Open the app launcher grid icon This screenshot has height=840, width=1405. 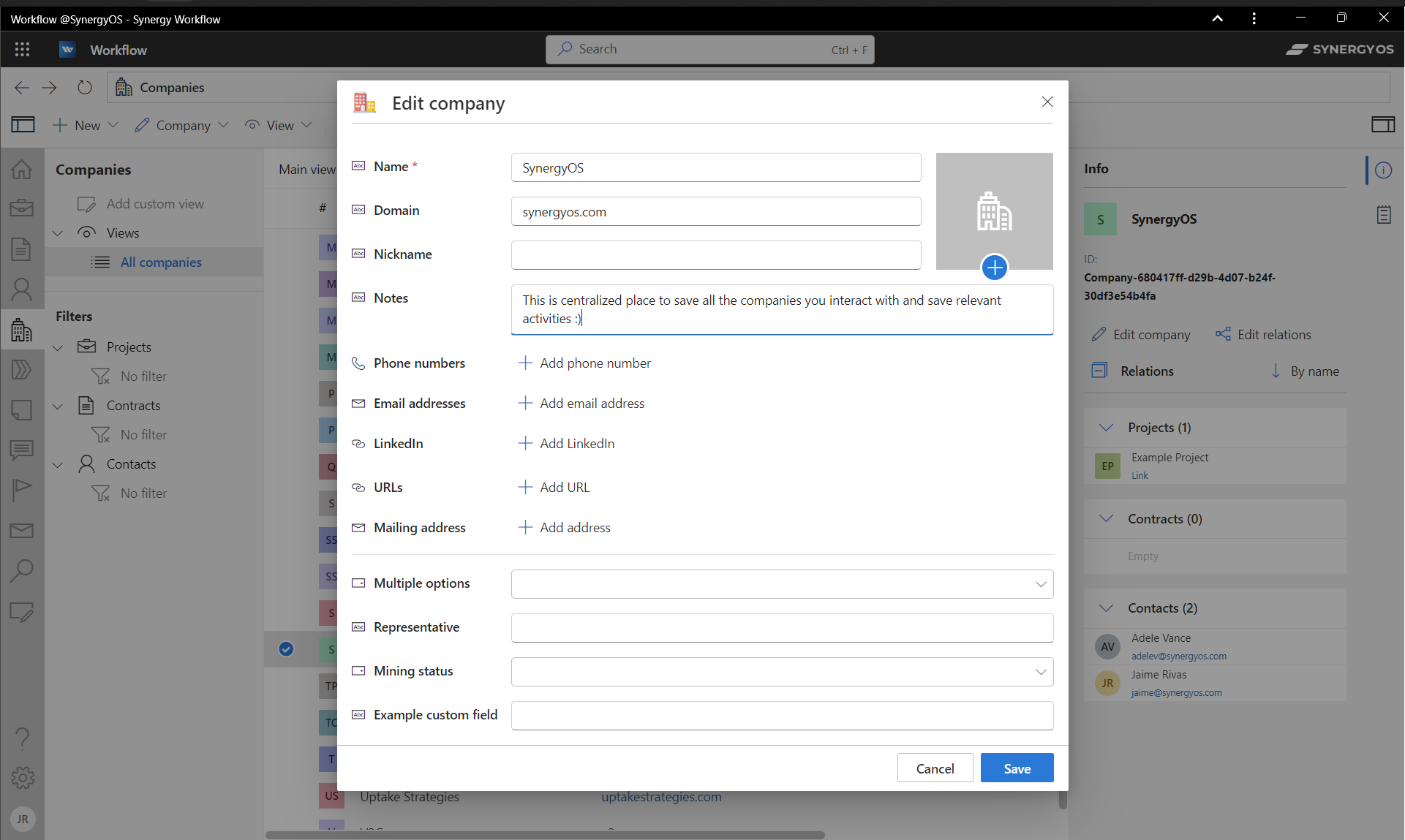(22, 49)
